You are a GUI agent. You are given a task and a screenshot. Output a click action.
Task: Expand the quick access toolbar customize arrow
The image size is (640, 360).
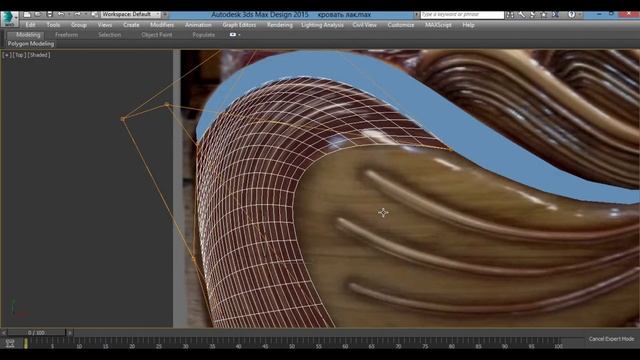coord(165,14)
